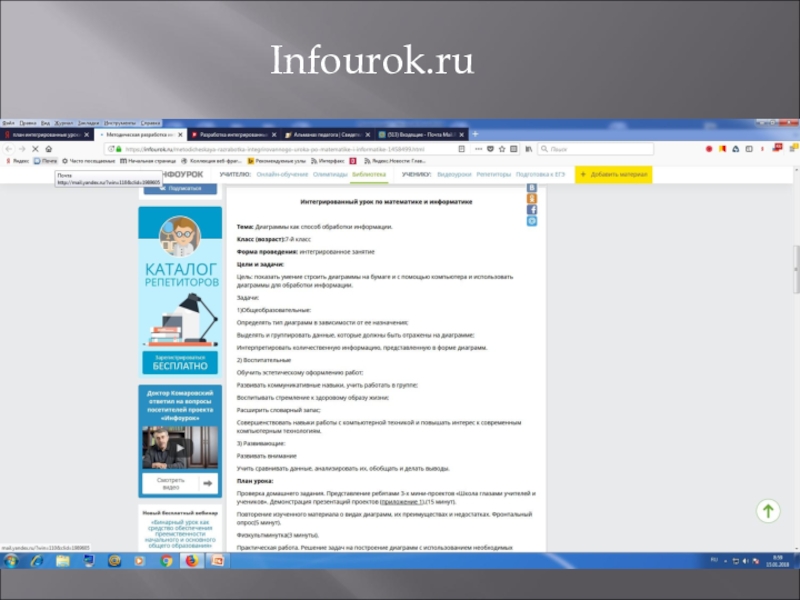Open a new tab with plus button
Screen dimensions: 800x600
click(475, 134)
